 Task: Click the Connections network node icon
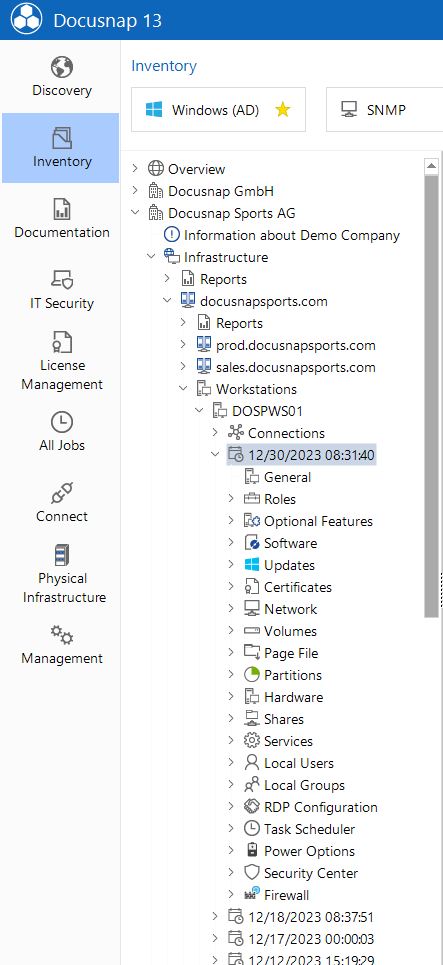click(236, 433)
